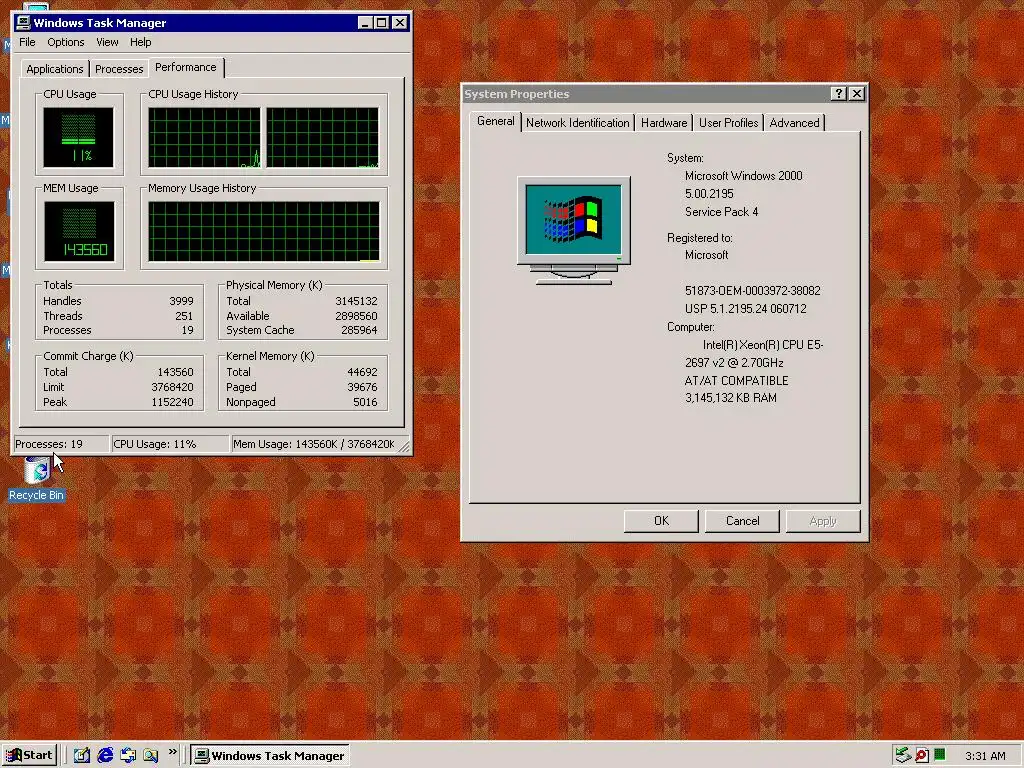
Task: Click the left CPU Usage History graph
Action: (x=204, y=138)
